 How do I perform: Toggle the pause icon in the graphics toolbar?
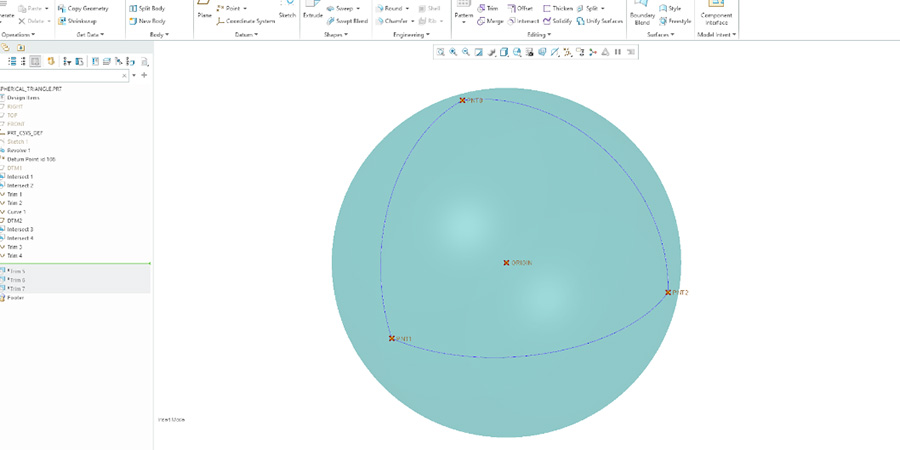pos(617,52)
